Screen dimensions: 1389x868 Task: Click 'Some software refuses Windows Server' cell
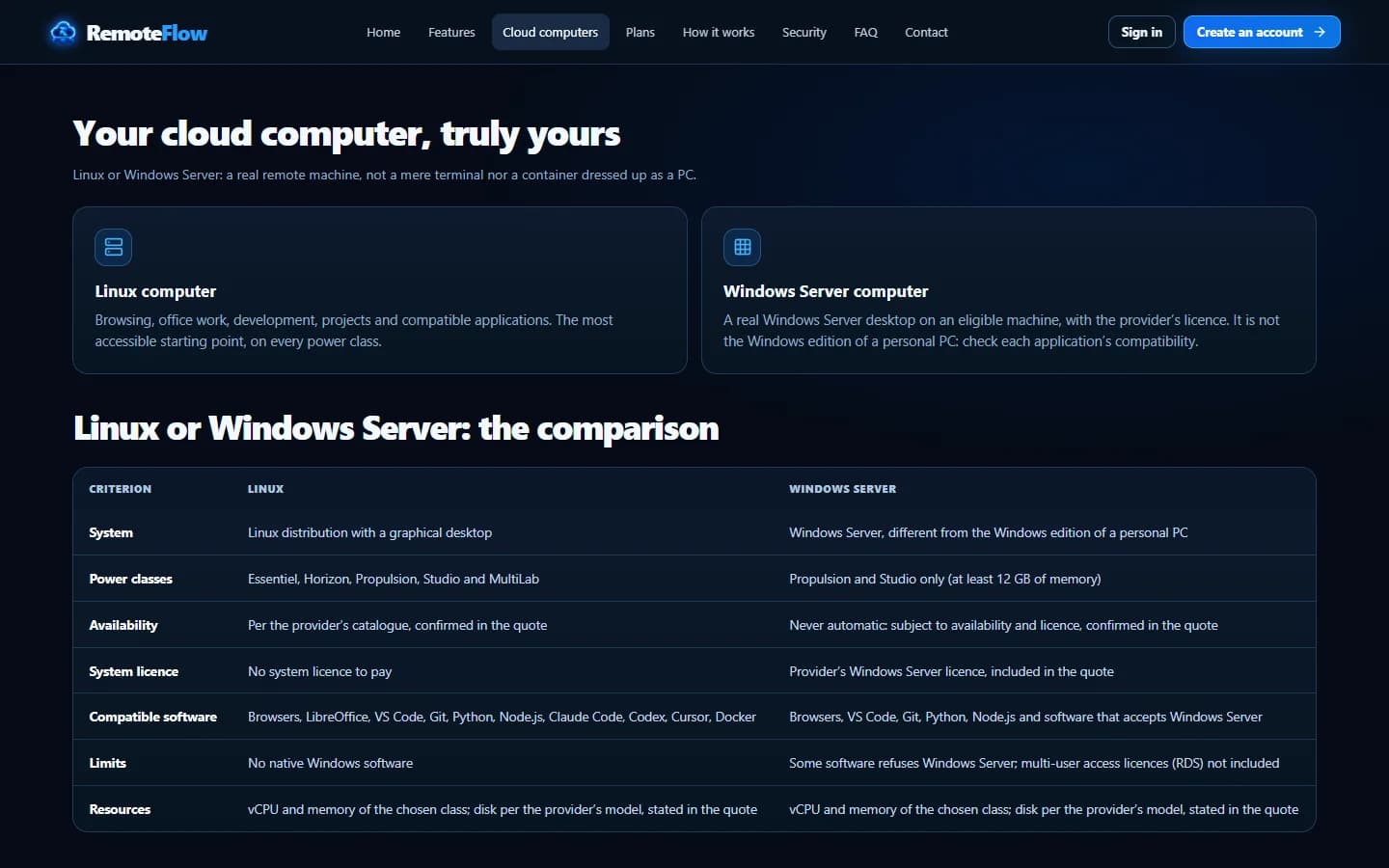1034,763
